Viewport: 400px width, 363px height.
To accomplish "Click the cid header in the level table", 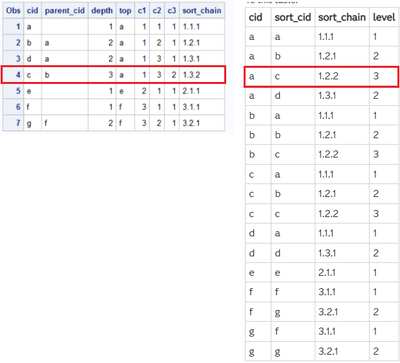I will point(256,17).
